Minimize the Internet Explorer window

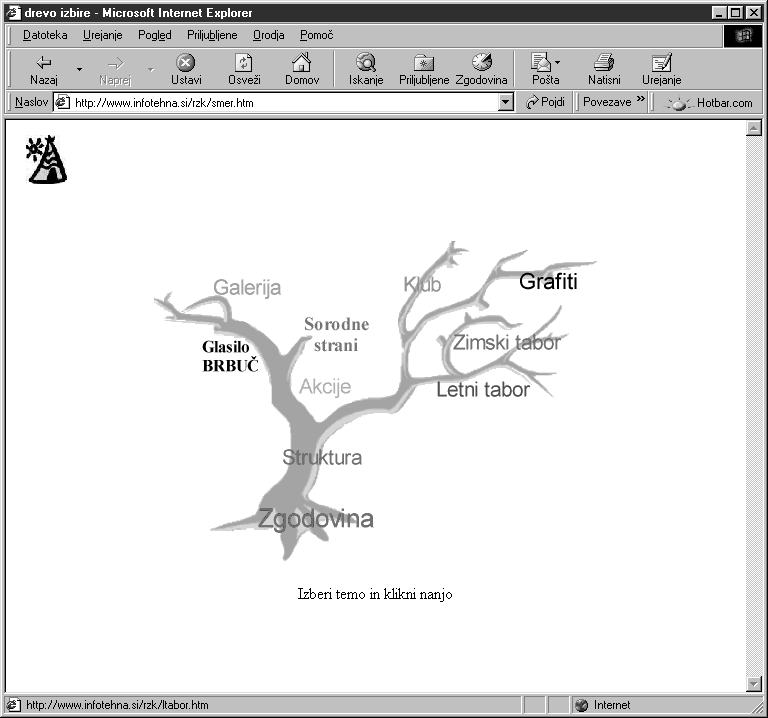coord(719,13)
